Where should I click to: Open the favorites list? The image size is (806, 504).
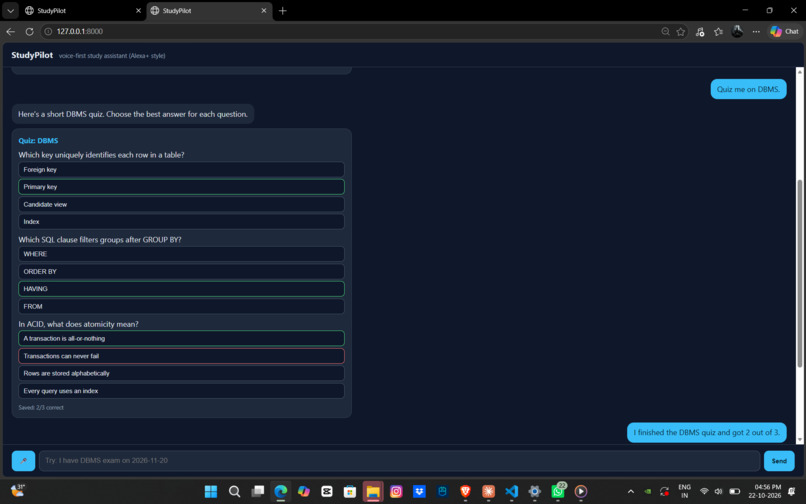[718, 31]
